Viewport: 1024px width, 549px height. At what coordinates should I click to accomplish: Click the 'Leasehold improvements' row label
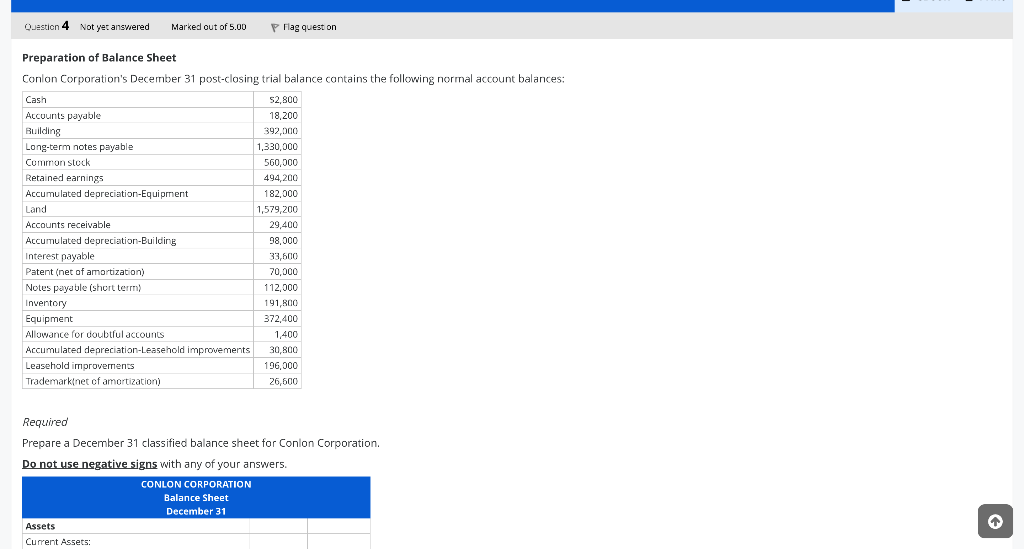(80, 366)
